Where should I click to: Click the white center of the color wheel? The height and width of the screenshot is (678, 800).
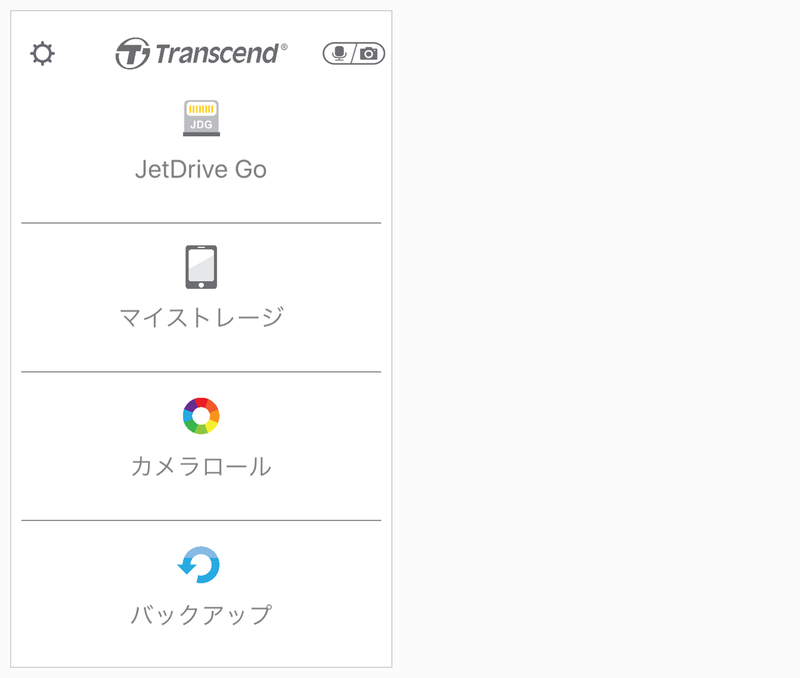pyautogui.click(x=201, y=416)
